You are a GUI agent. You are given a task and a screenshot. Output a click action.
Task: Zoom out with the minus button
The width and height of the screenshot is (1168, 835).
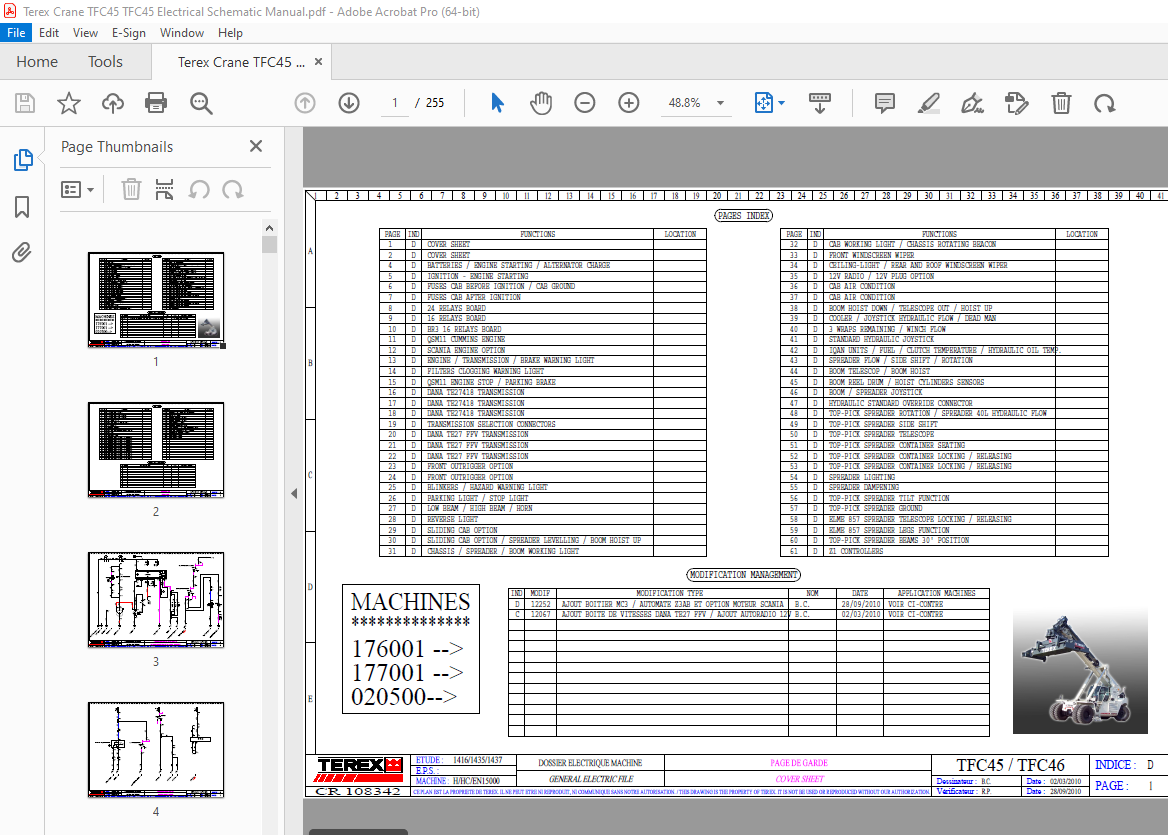click(x=585, y=103)
